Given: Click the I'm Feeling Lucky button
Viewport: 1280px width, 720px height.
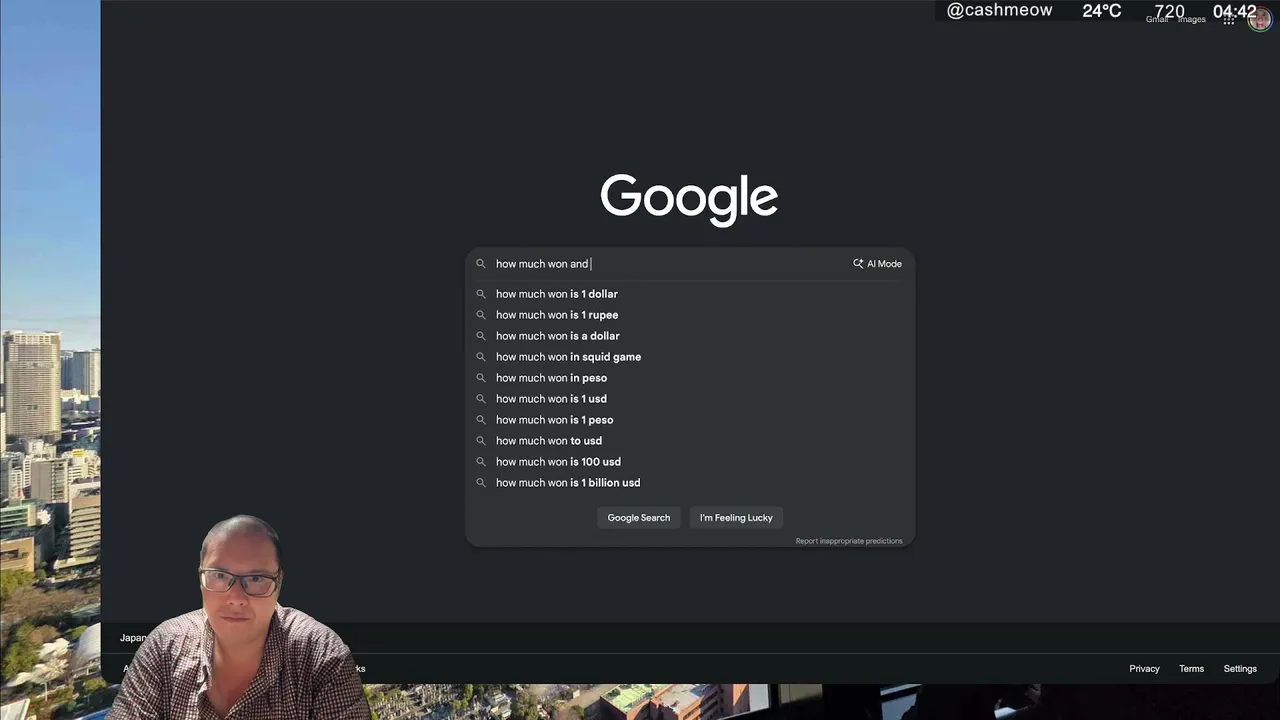Looking at the screenshot, I should (x=736, y=518).
